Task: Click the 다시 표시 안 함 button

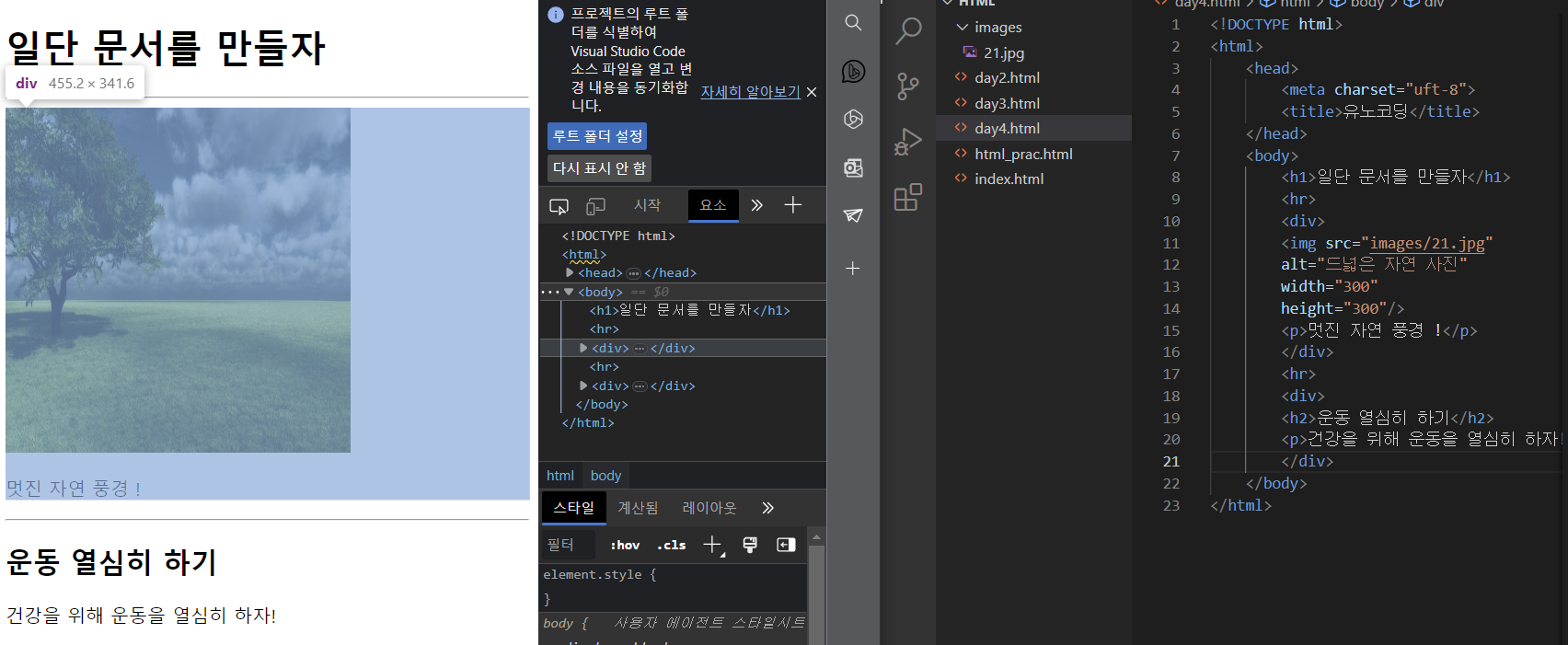Action: [599, 168]
